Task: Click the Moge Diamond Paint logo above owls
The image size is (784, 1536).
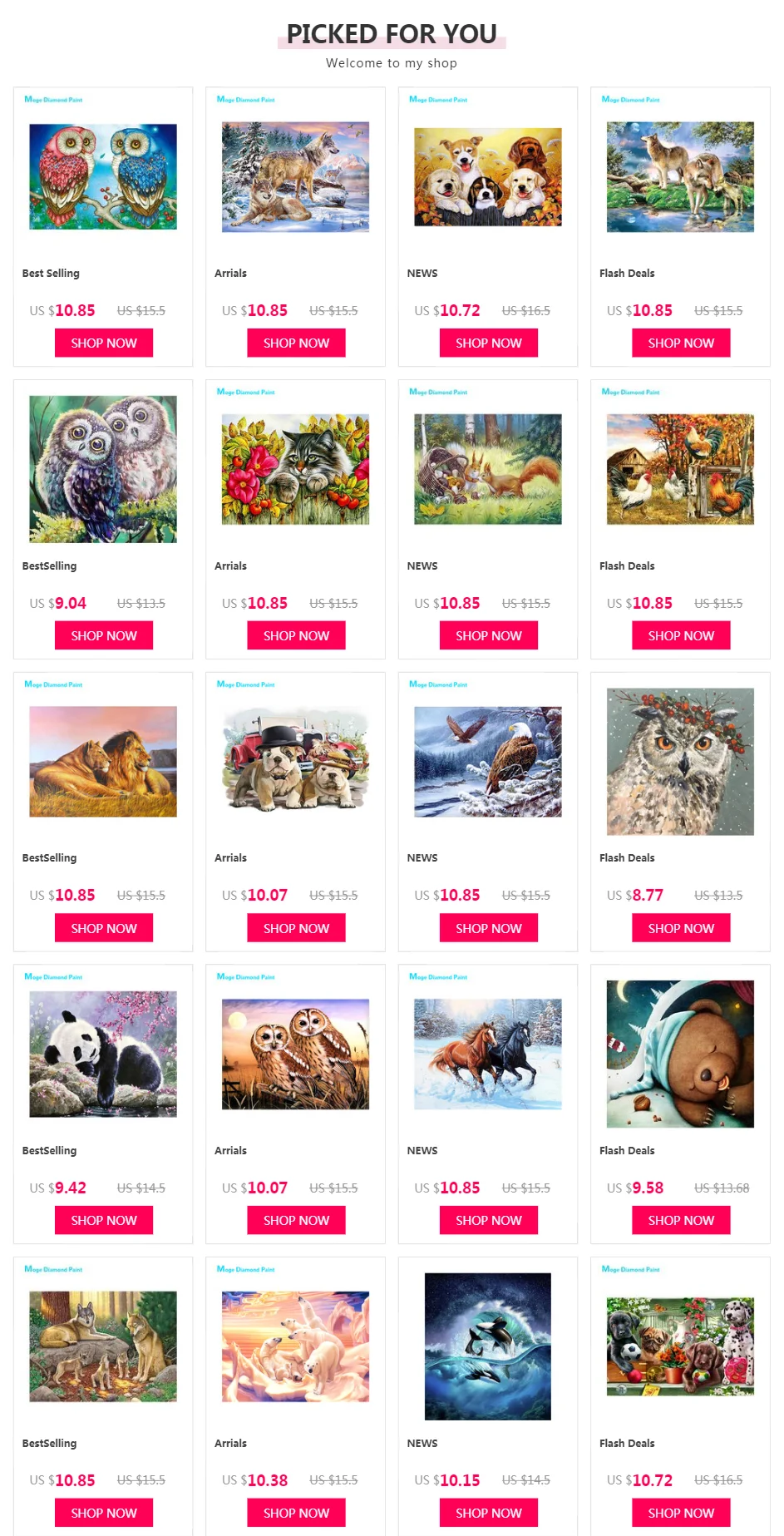Action: 53,99
